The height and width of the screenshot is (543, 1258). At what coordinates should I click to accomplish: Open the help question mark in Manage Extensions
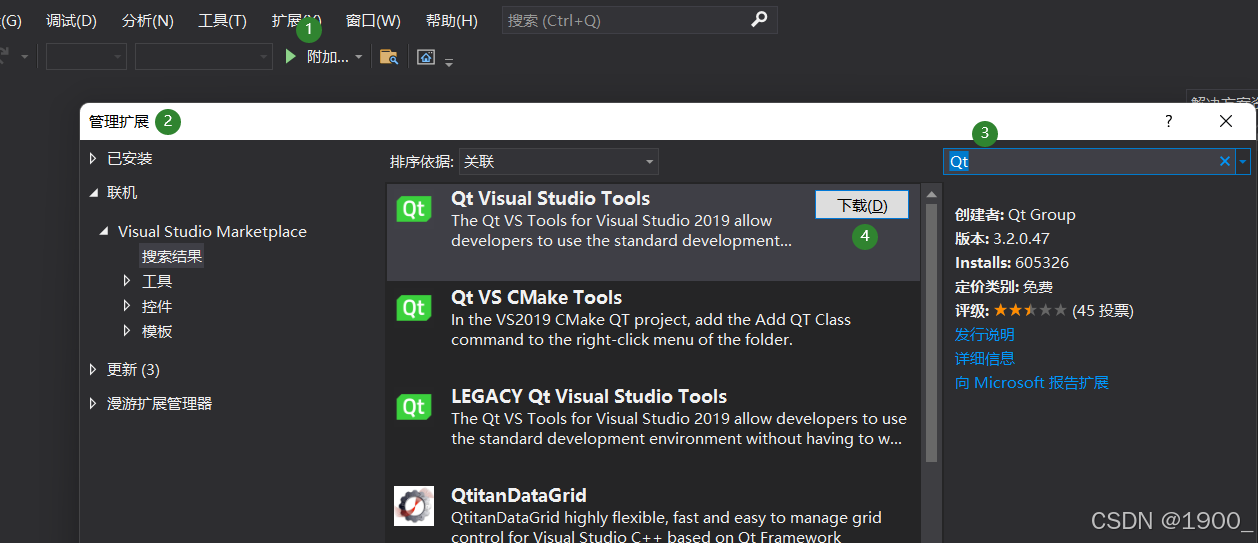click(1168, 121)
